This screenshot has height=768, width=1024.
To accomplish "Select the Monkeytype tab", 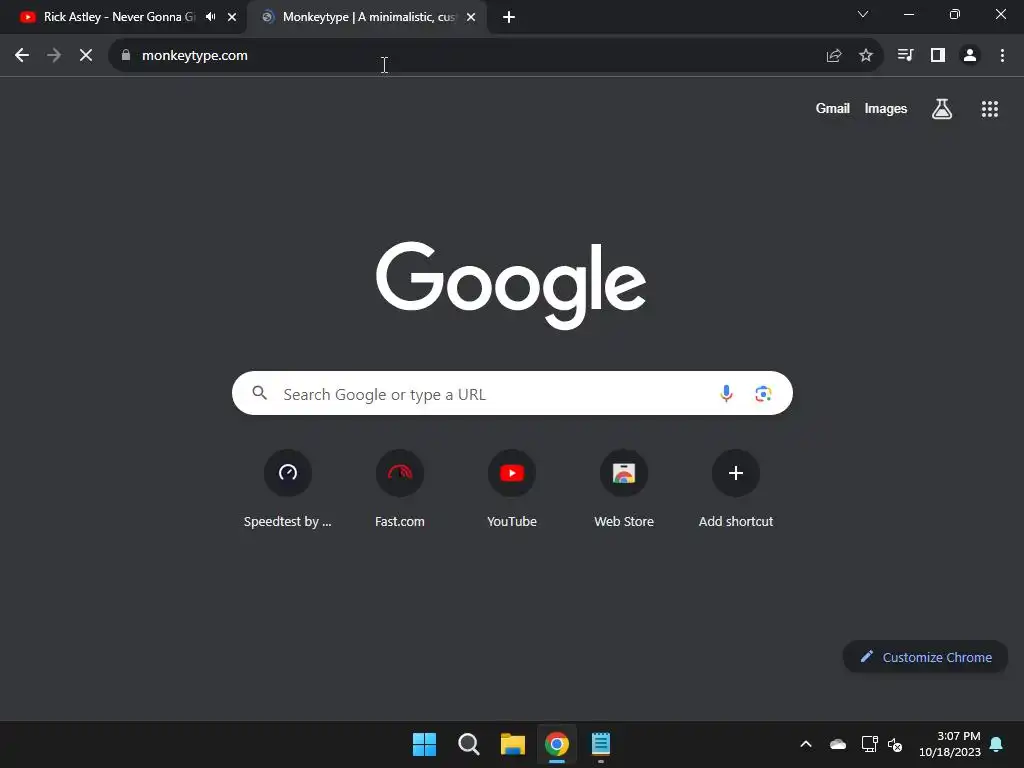I will coord(366,17).
